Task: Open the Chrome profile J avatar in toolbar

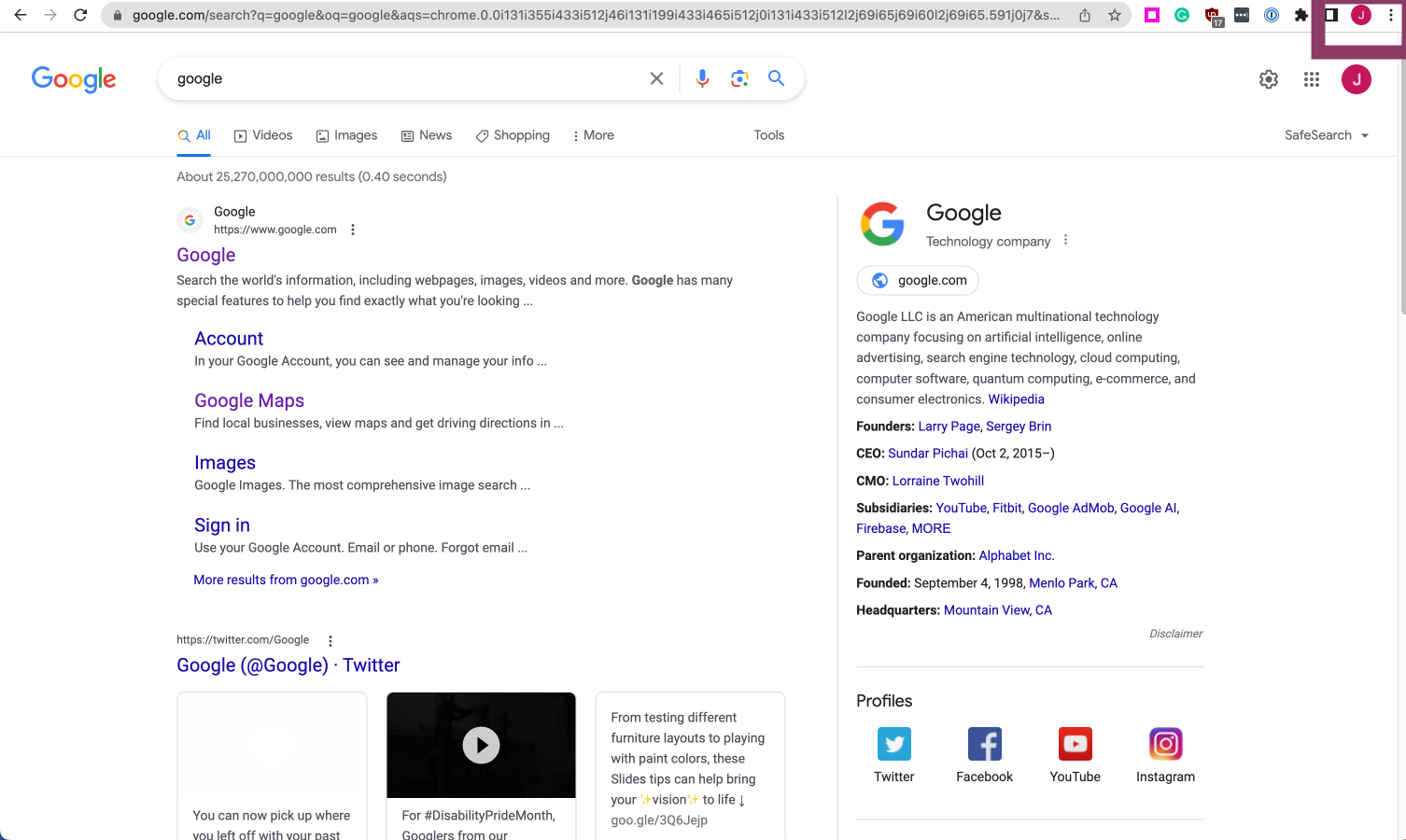Action: [x=1361, y=15]
